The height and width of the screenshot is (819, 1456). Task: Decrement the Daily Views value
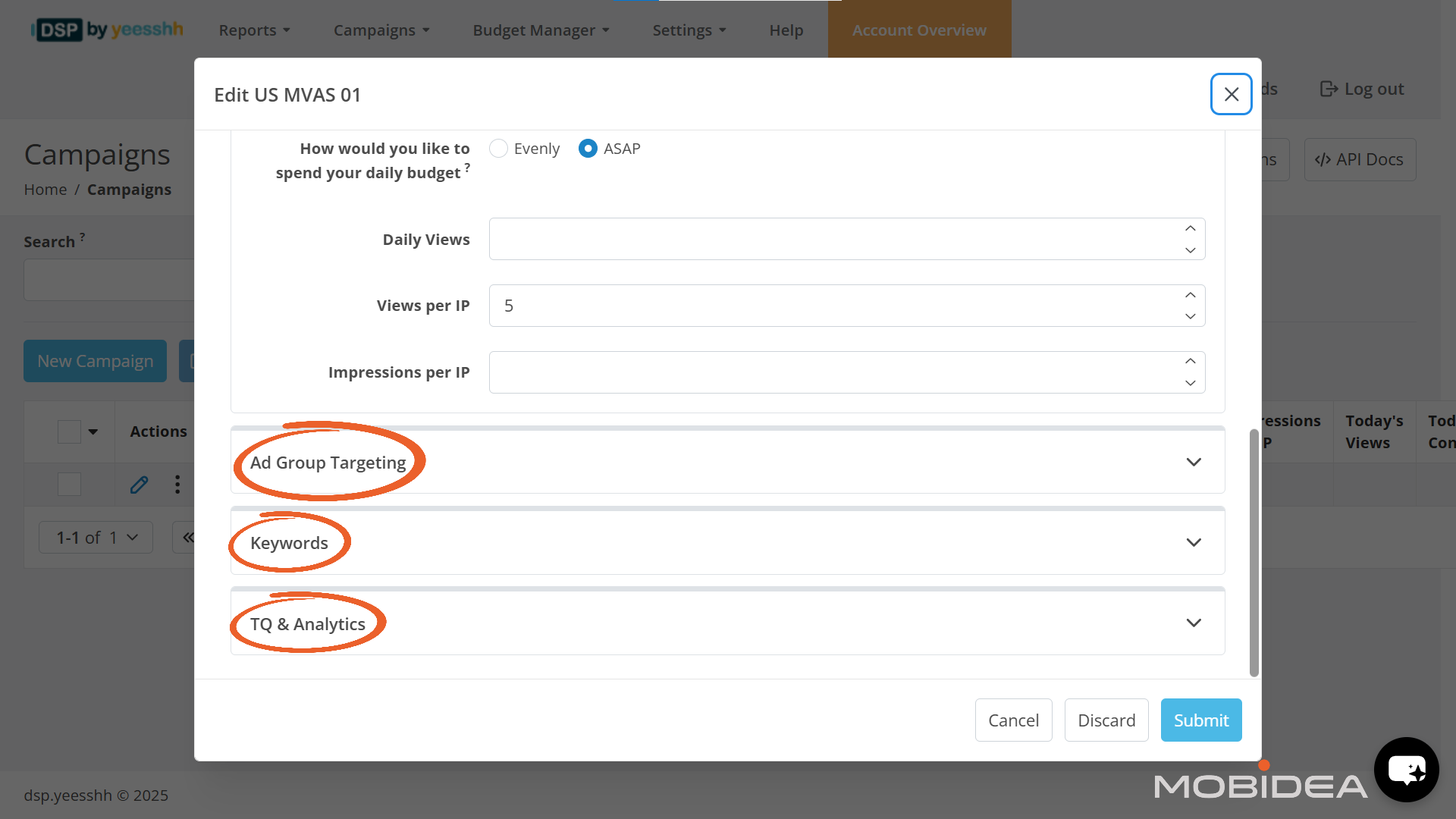1190,250
